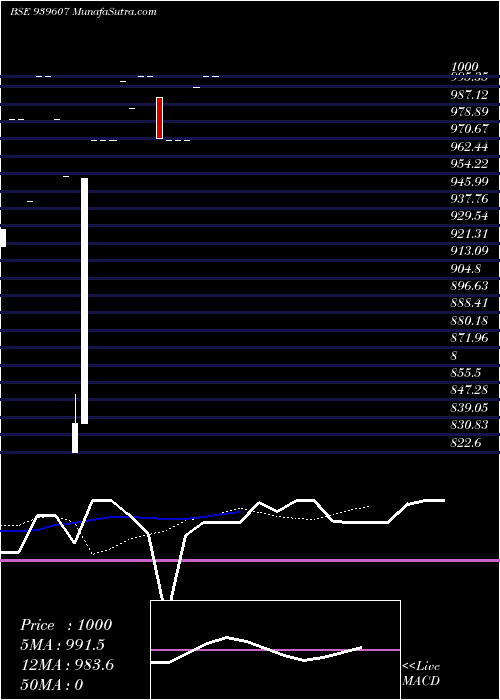Pick the 871.96 axis label
The image size is (500, 700).
(x=469, y=338)
